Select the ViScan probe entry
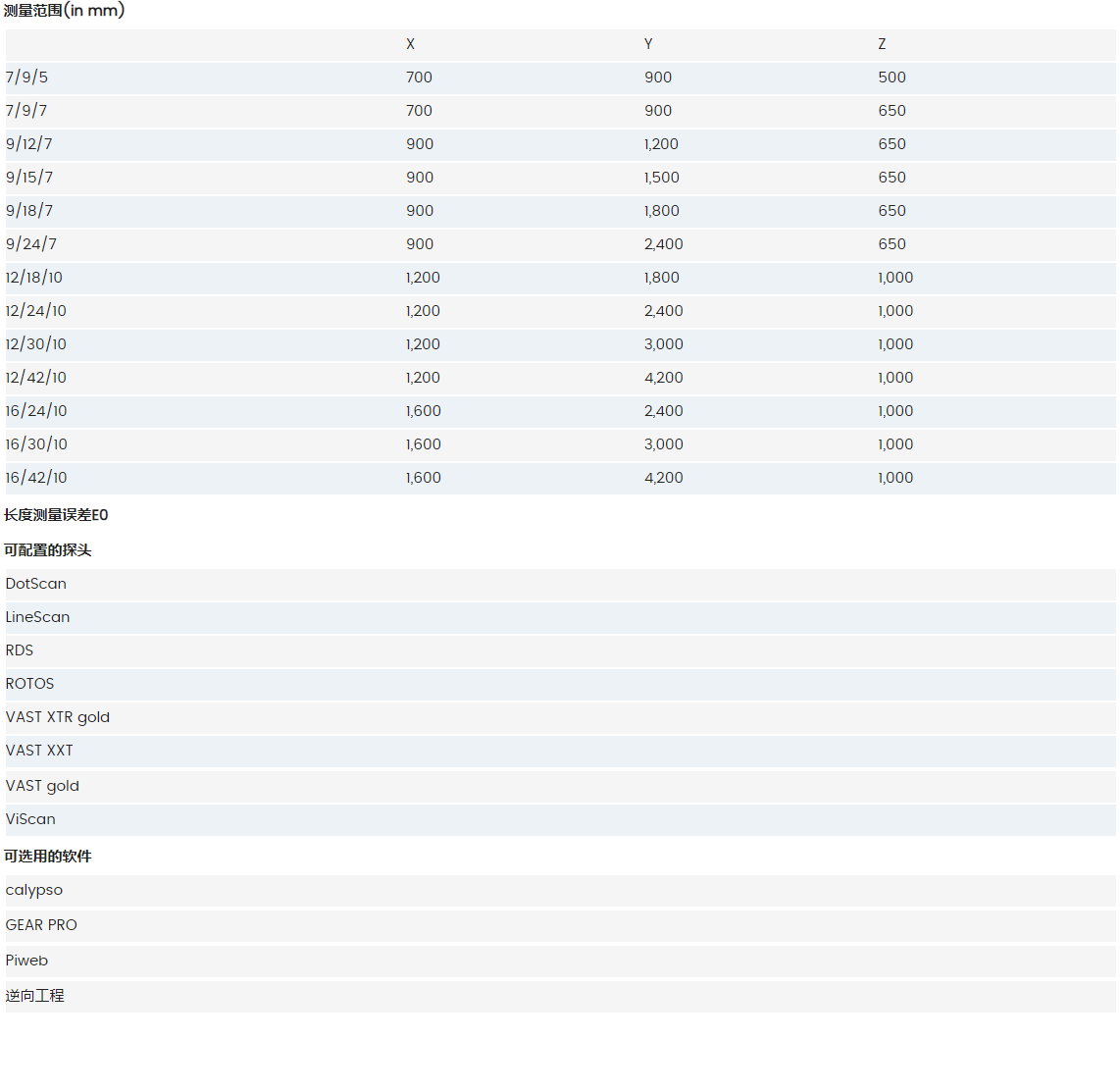1120x1092 pixels. click(x=30, y=819)
